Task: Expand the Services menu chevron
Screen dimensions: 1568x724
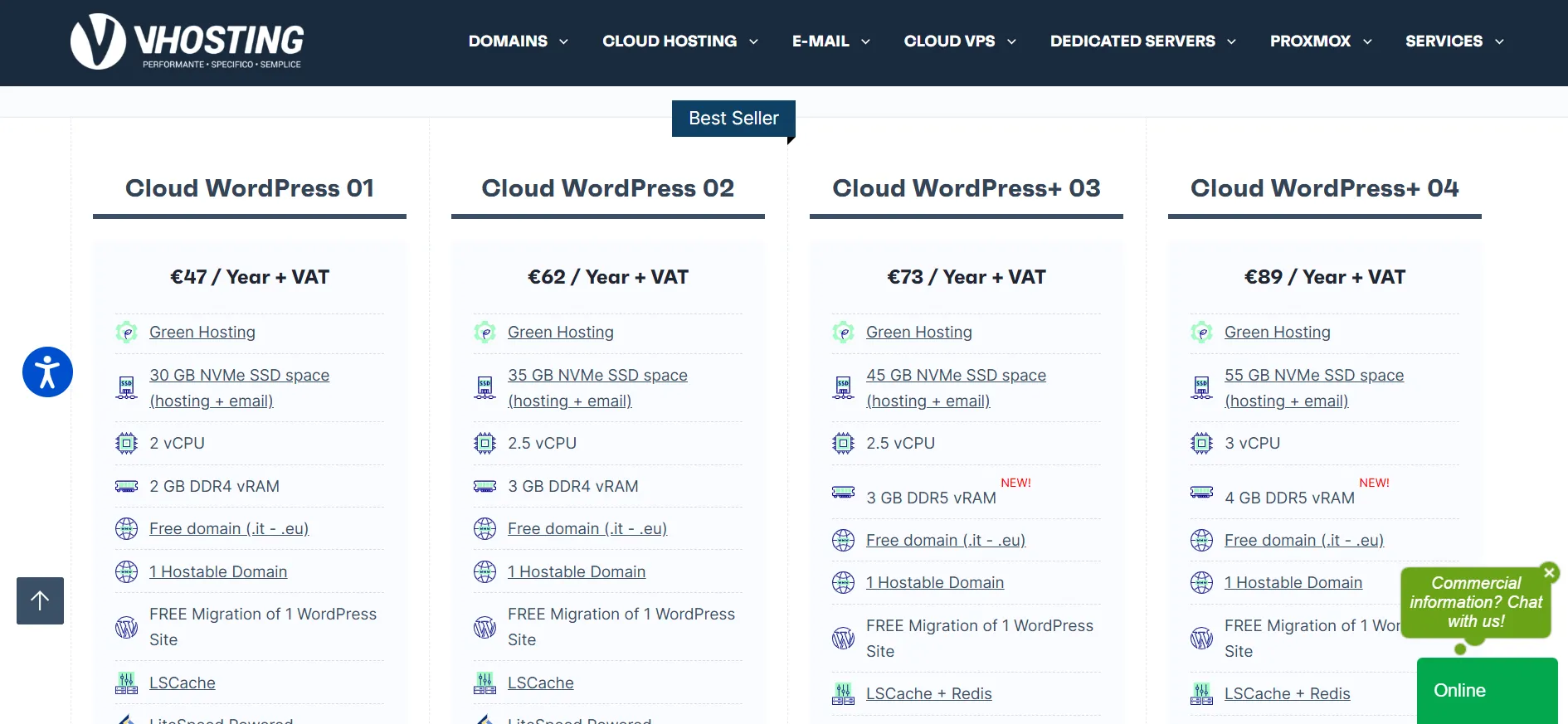Action: (x=1499, y=41)
